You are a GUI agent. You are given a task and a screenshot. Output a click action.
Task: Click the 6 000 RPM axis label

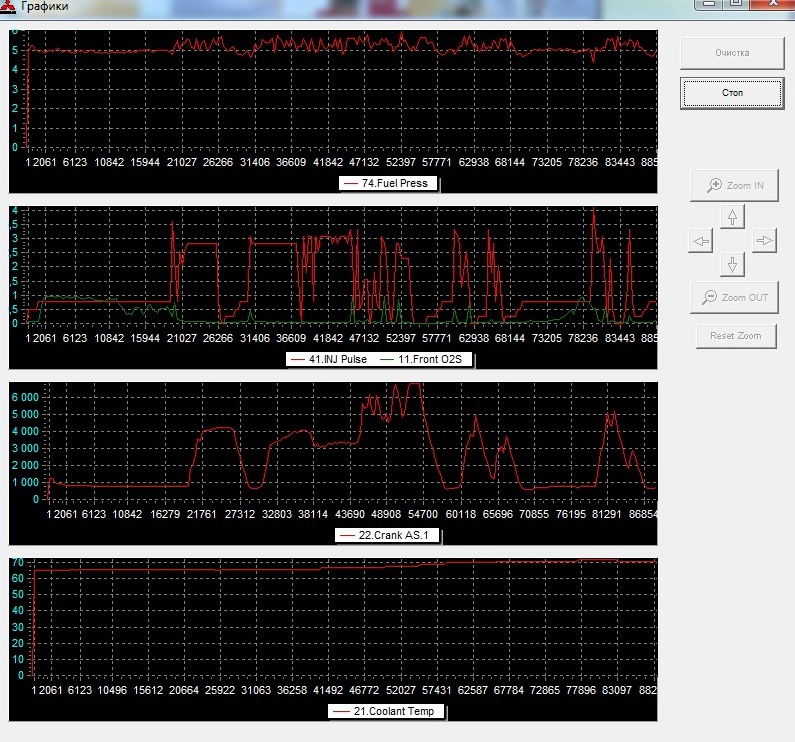(x=25, y=397)
